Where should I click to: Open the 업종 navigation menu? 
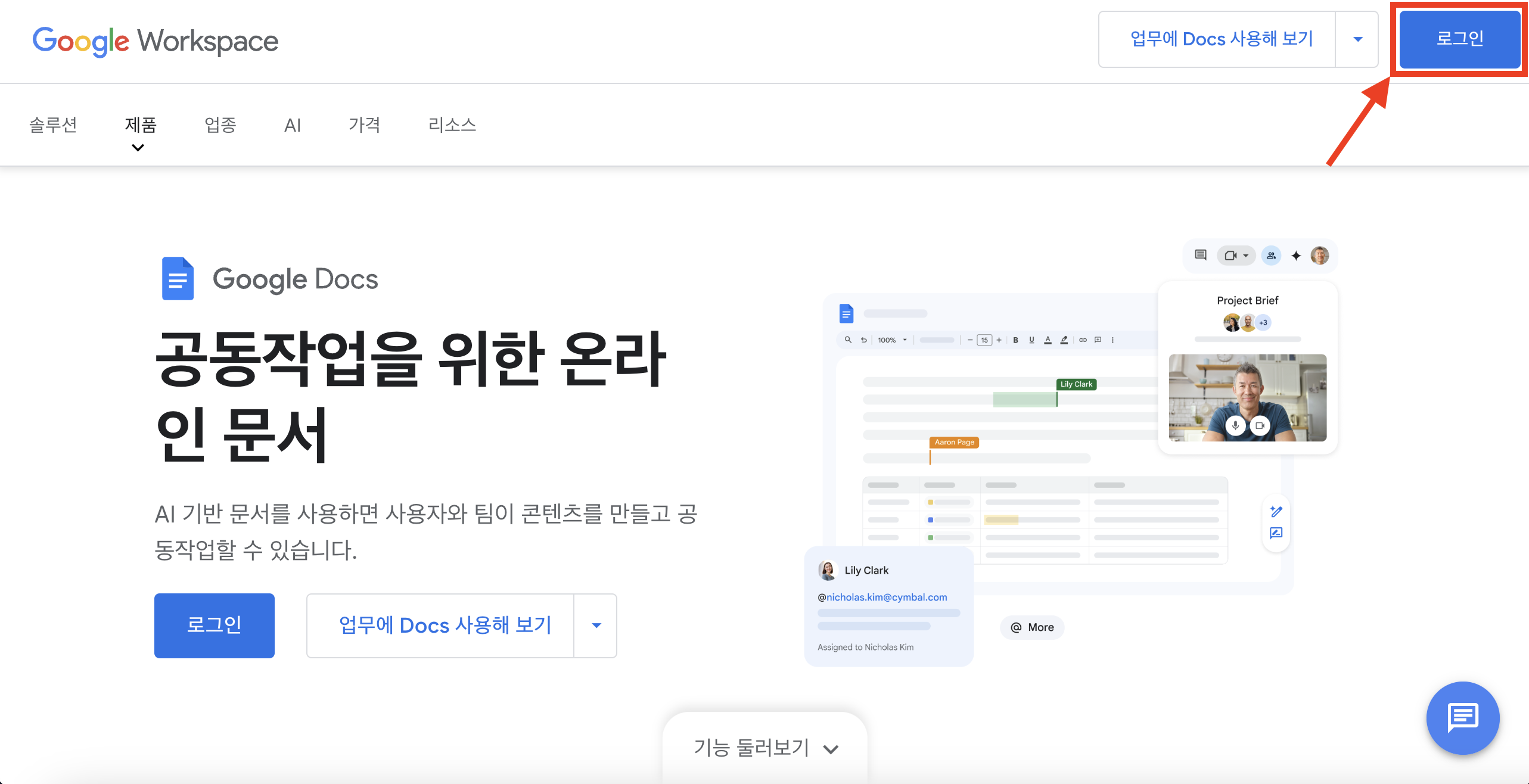pos(220,125)
